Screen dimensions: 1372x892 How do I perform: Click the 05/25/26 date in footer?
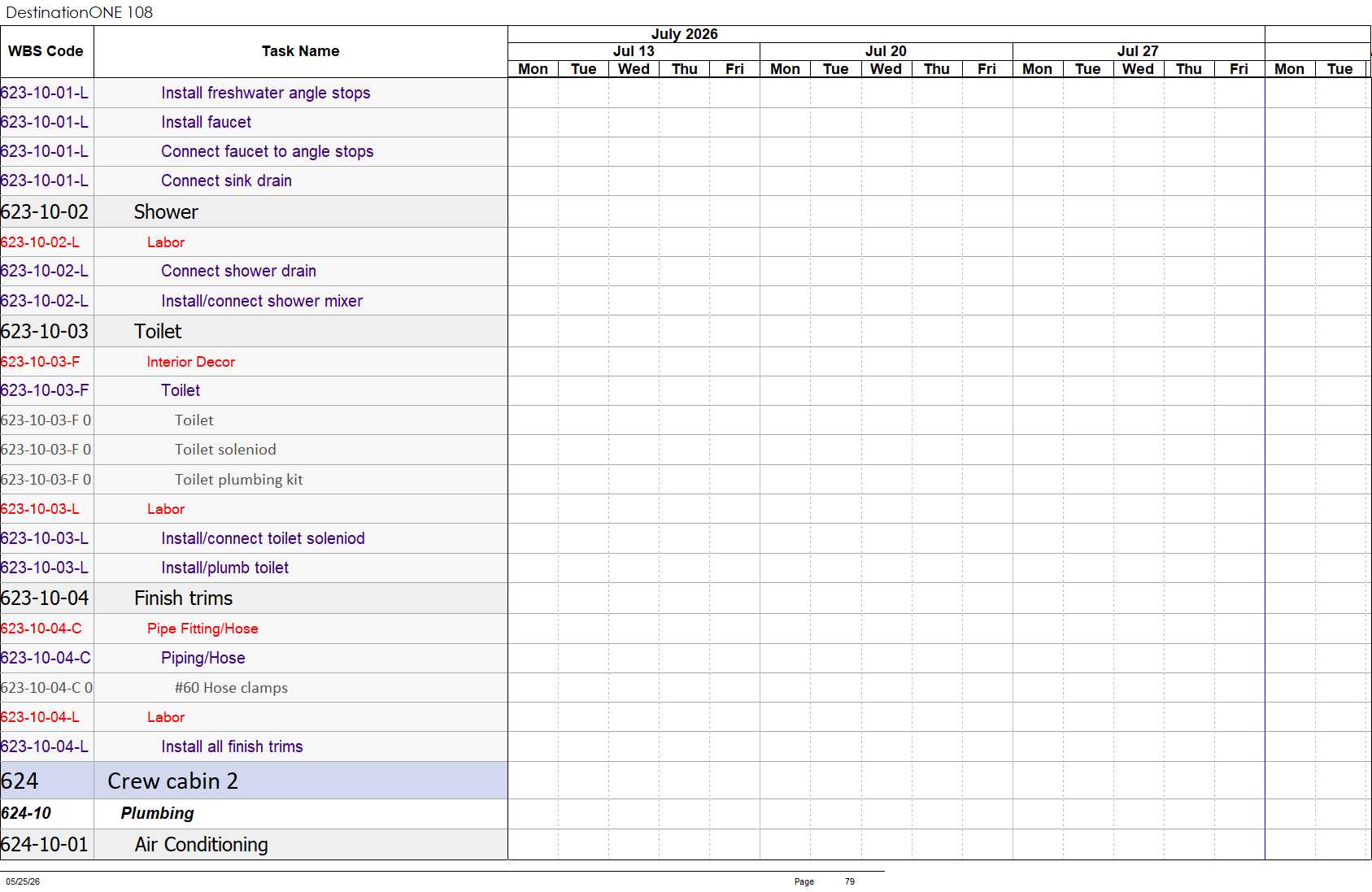point(23,881)
